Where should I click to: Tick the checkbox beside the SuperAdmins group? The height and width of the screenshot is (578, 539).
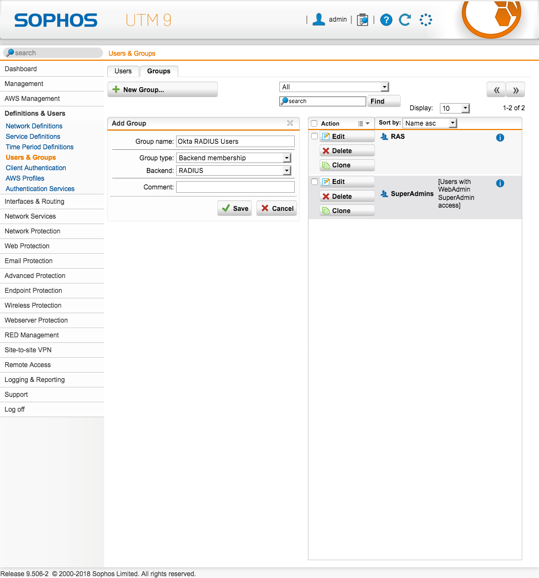[314, 181]
